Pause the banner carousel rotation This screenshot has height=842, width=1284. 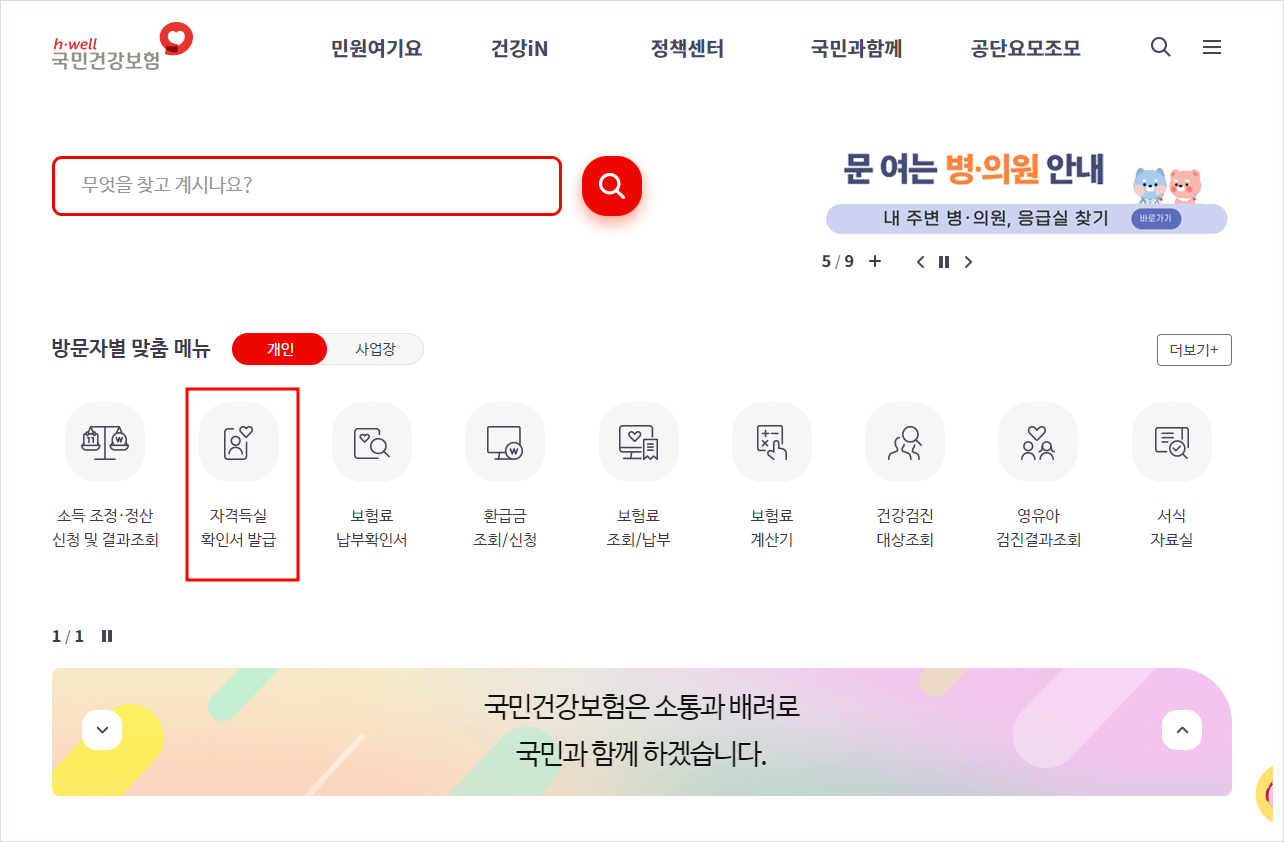tap(944, 261)
